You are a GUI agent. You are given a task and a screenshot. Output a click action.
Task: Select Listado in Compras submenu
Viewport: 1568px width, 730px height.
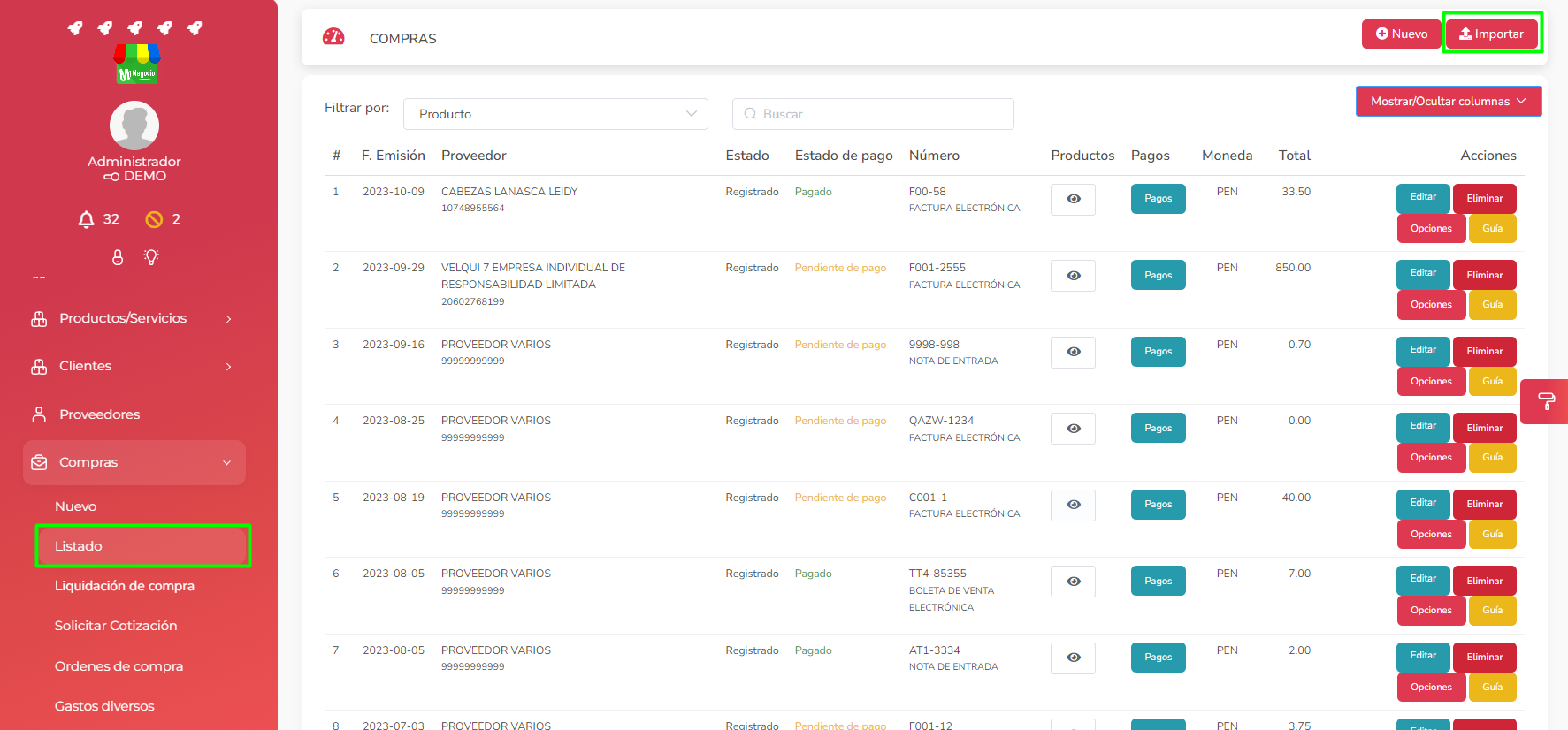point(142,546)
